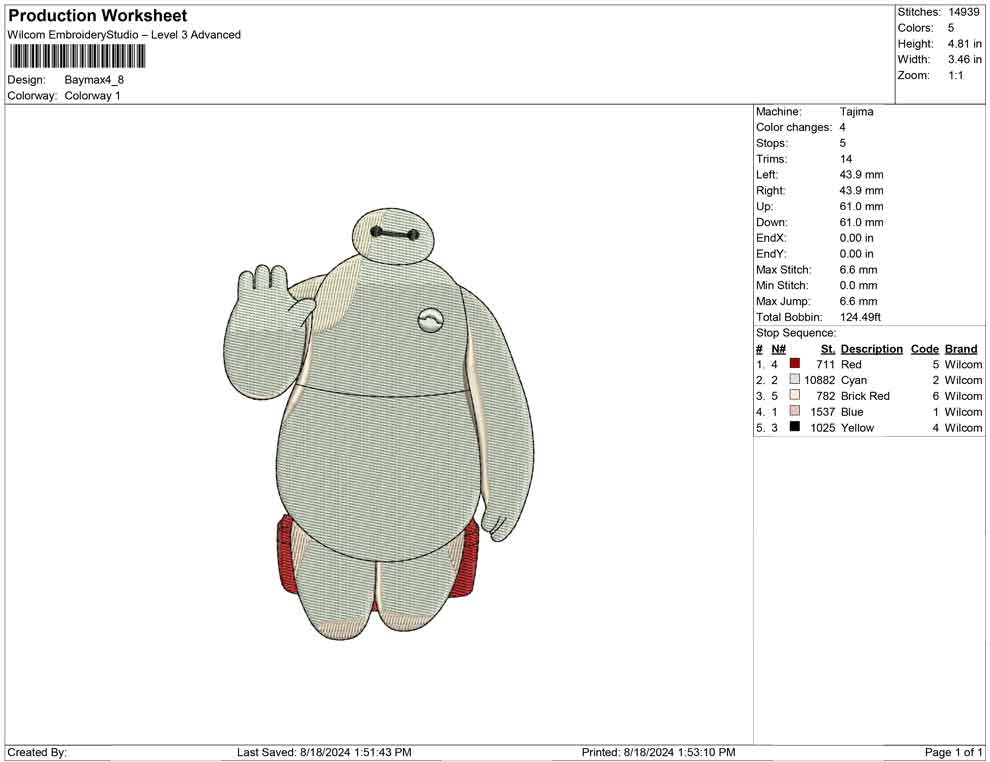Click the Width value 3.46 in
The width and height of the screenshot is (990, 762).
964,59
